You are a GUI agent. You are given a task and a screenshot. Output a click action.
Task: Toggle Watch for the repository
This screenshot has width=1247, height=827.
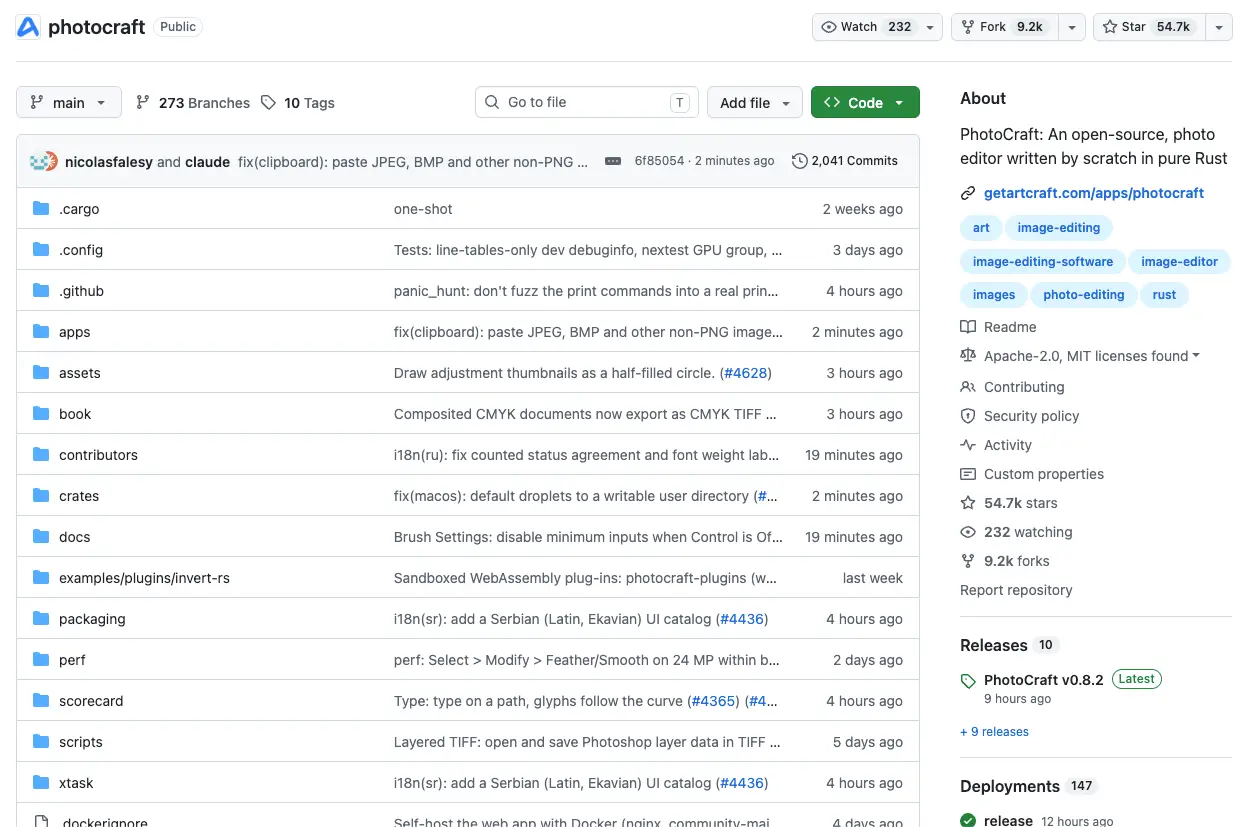pos(866,27)
